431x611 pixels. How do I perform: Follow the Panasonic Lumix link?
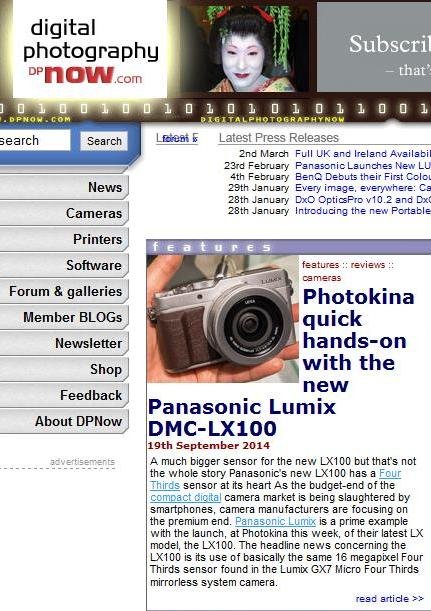pyautogui.click(x=275, y=521)
